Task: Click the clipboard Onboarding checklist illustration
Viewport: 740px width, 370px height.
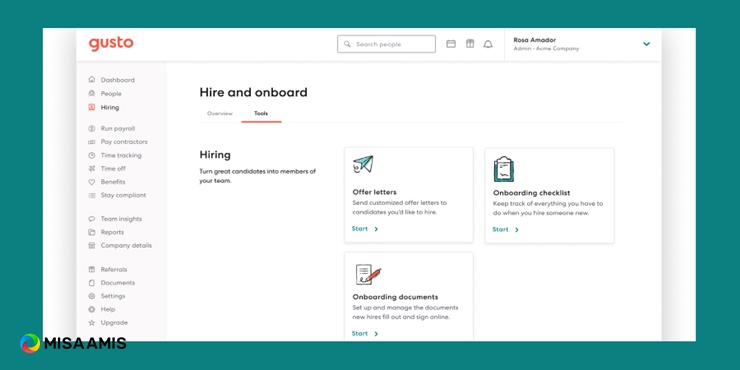Action: (504, 169)
